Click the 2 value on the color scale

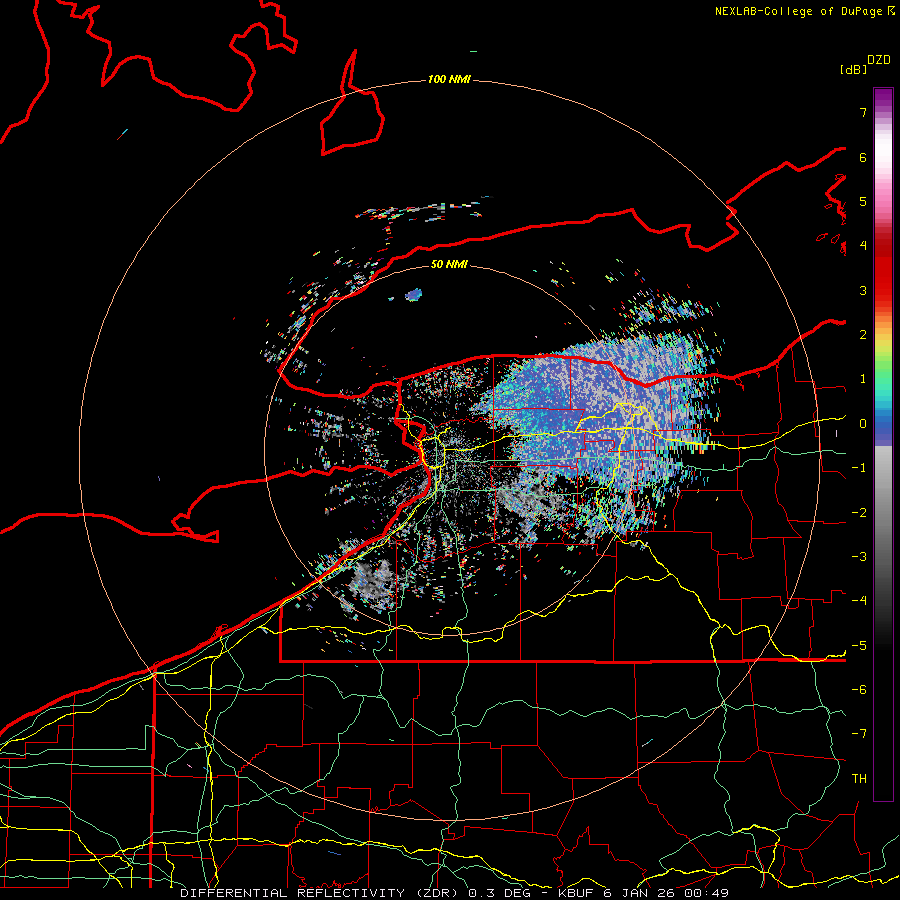click(x=862, y=335)
